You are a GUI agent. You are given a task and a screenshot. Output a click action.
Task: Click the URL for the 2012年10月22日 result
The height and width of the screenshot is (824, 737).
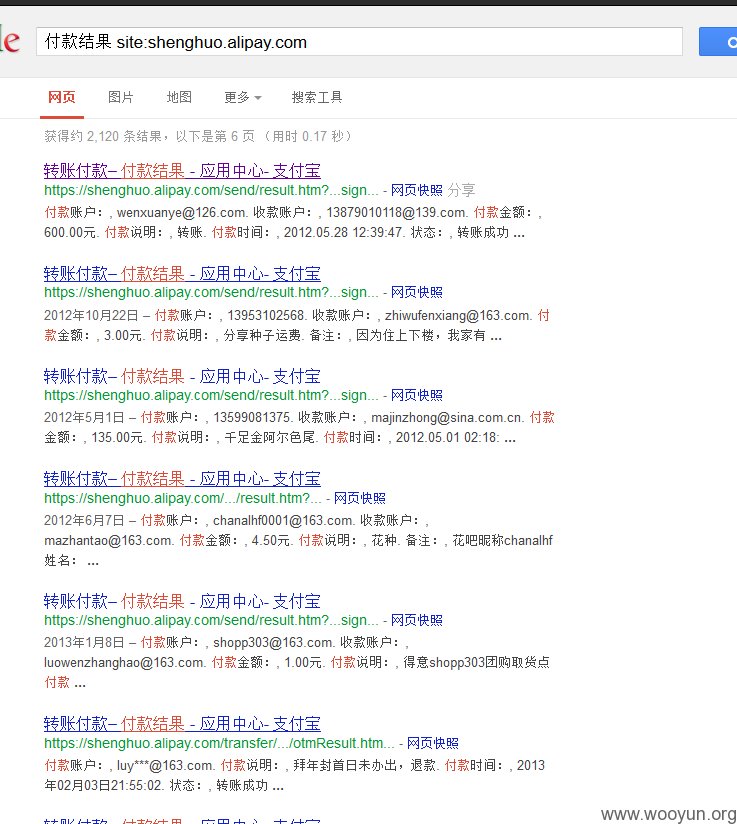(211, 292)
